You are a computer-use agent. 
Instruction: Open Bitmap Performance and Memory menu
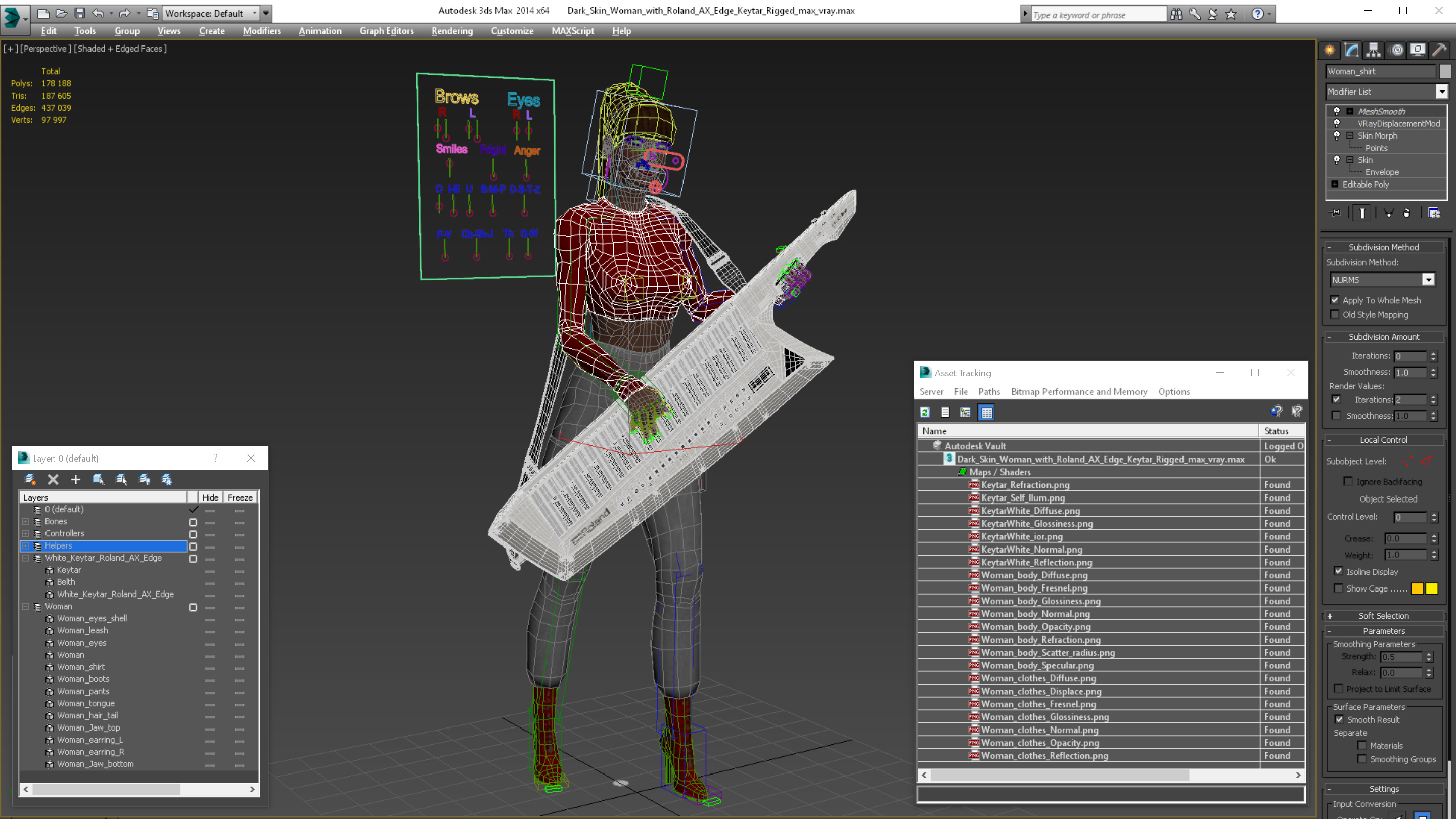point(1079,392)
